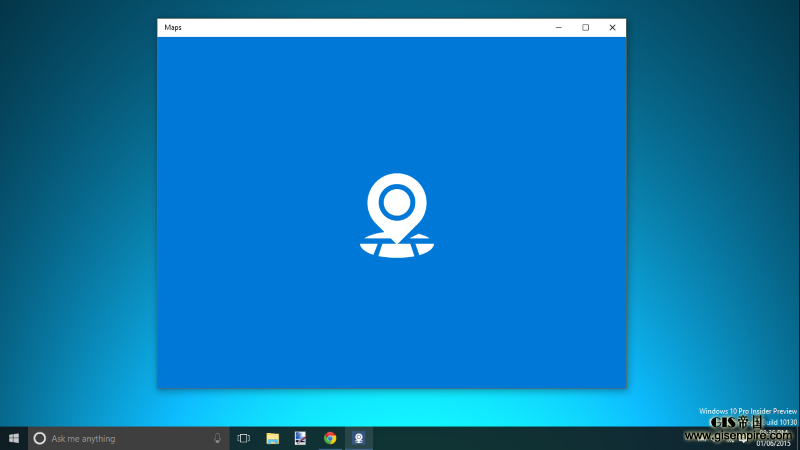Screen dimensions: 800x450
Task: Open the Windows Start menu
Action: tap(14, 438)
